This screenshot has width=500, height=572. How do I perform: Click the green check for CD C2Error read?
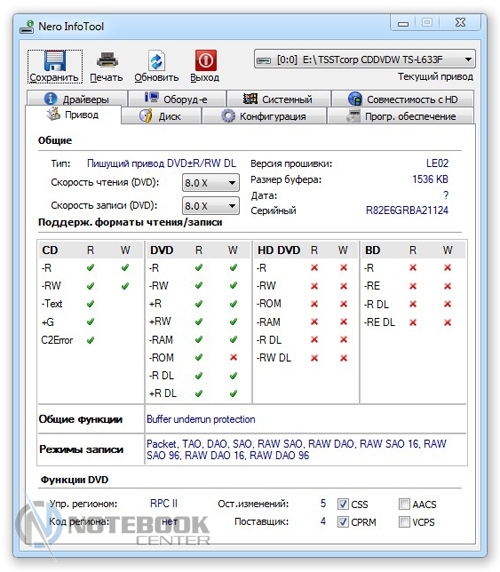(90, 340)
